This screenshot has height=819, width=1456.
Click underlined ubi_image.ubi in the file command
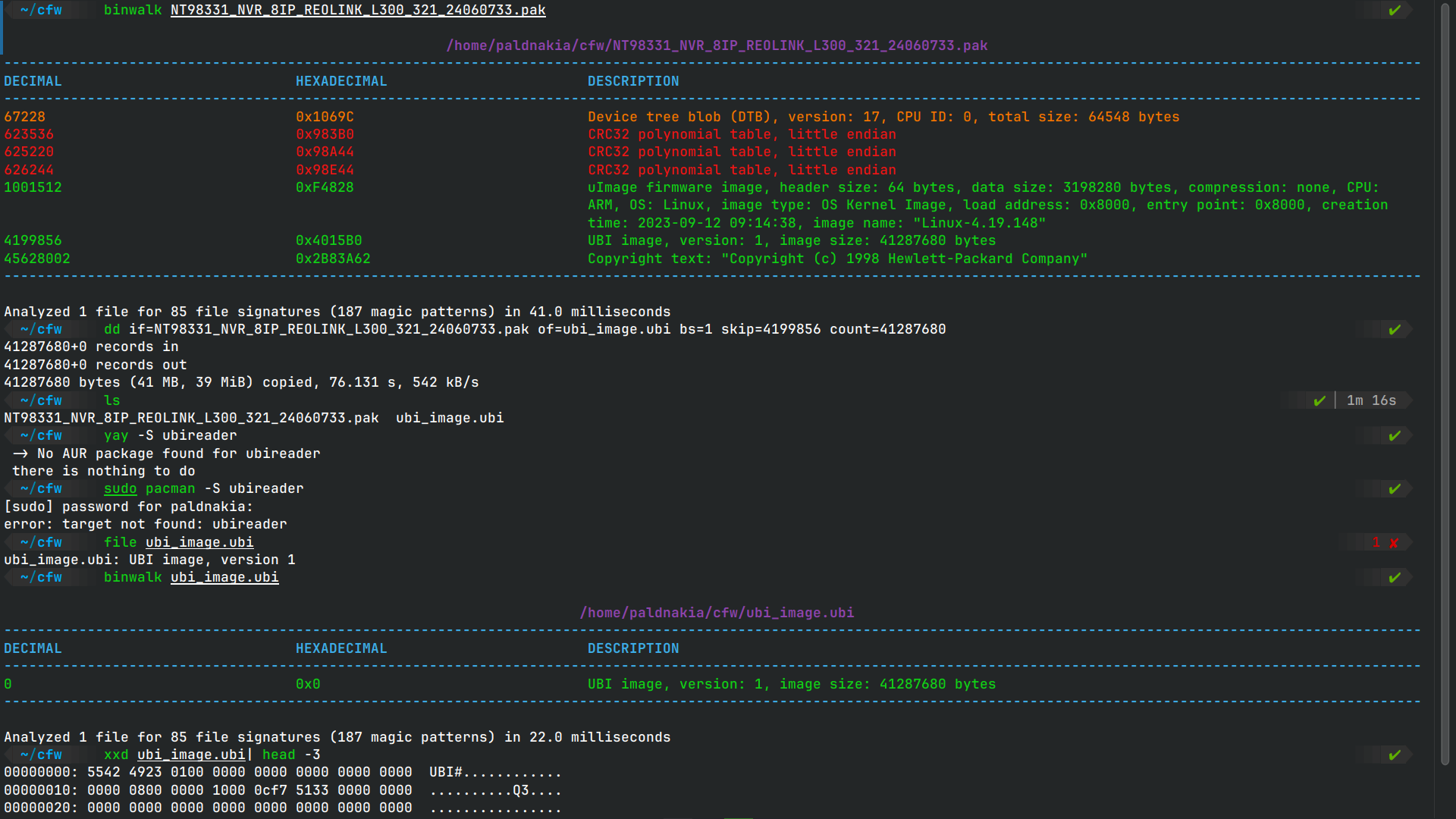199,543
